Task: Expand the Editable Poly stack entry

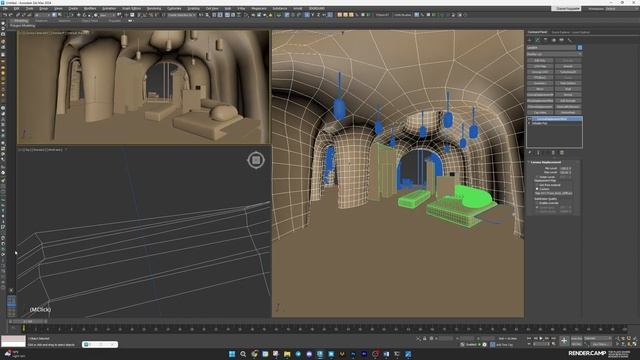Action: [529, 123]
